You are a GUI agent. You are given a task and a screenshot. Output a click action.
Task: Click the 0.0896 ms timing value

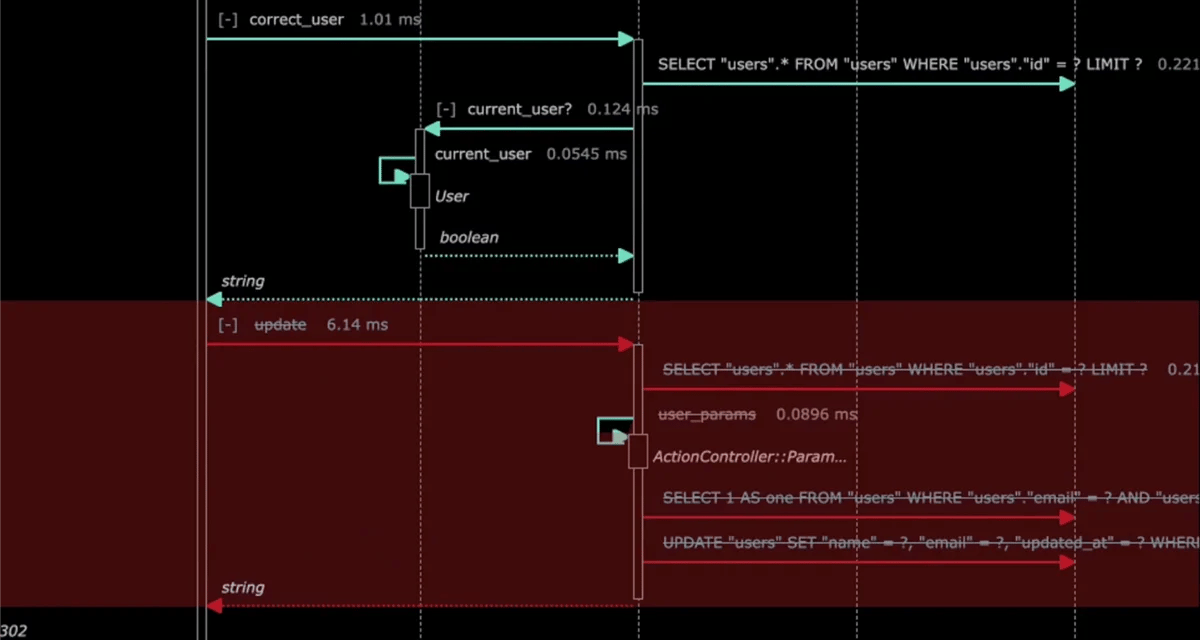coord(816,413)
